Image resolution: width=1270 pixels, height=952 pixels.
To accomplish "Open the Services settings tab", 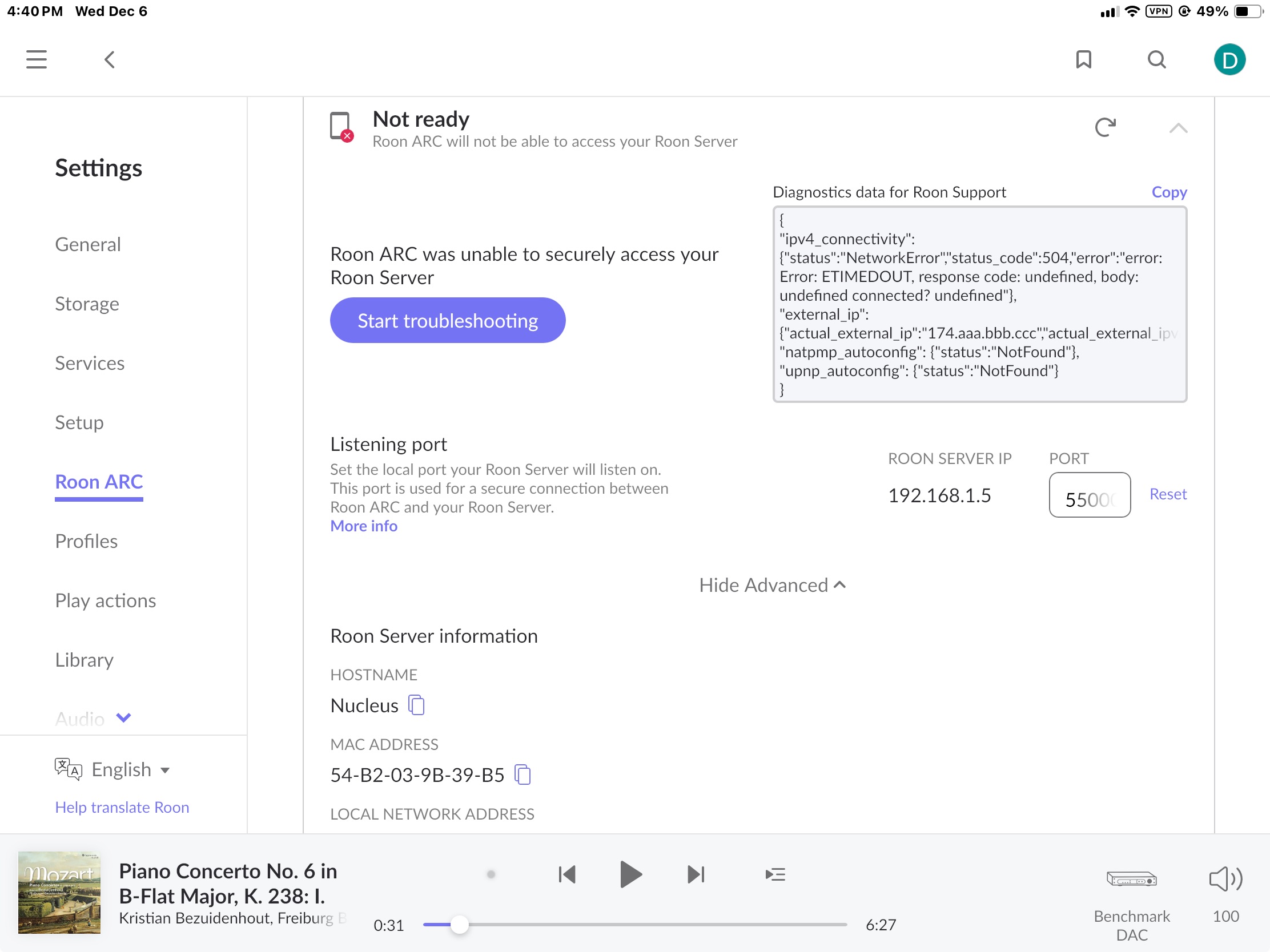I will [x=90, y=362].
